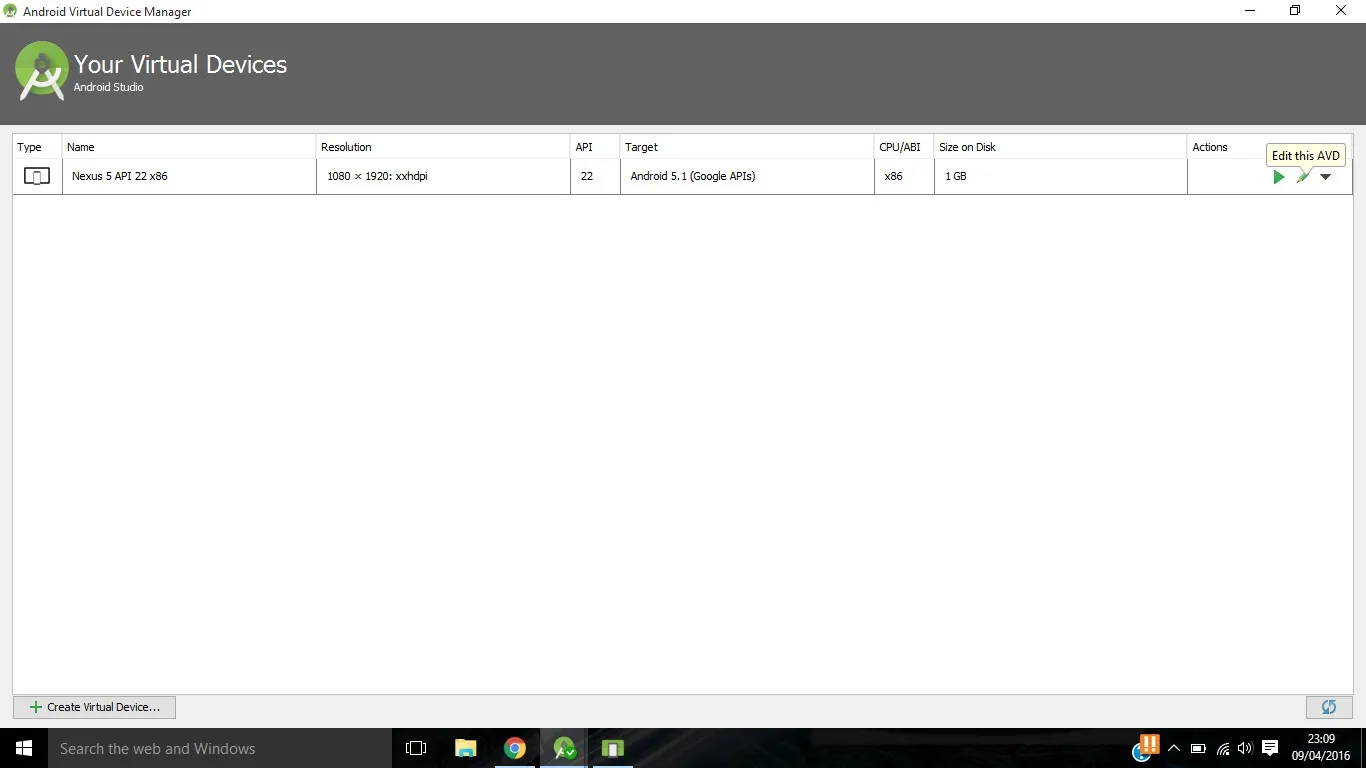1366x768 pixels.
Task: Open Task View from the taskbar
Action: click(x=416, y=748)
